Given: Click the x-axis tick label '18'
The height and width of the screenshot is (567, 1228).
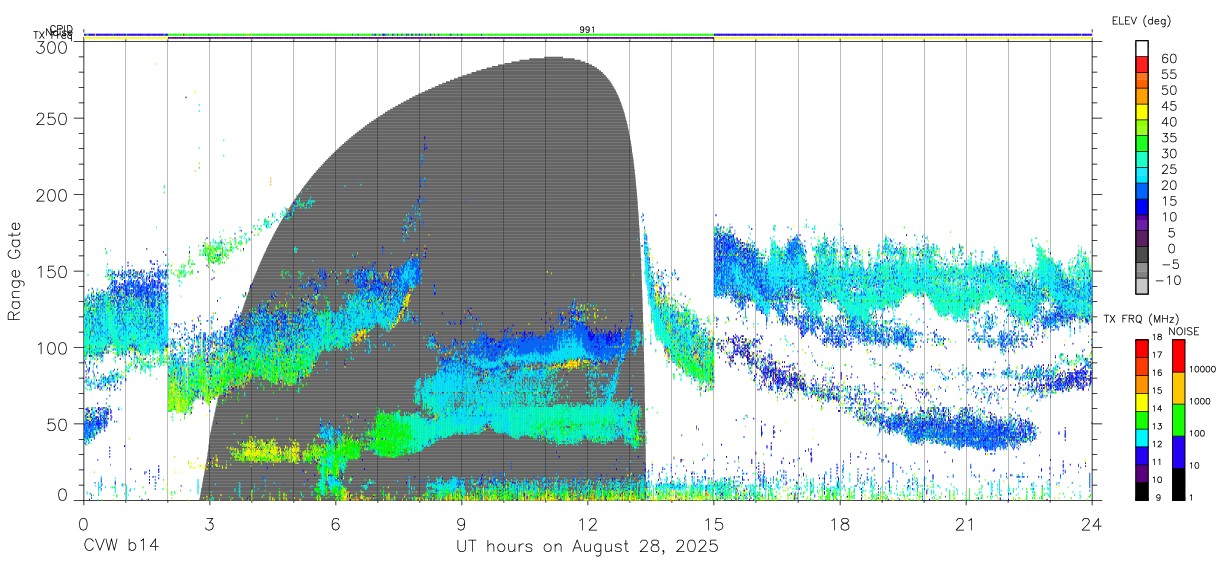Looking at the screenshot, I should [839, 524].
